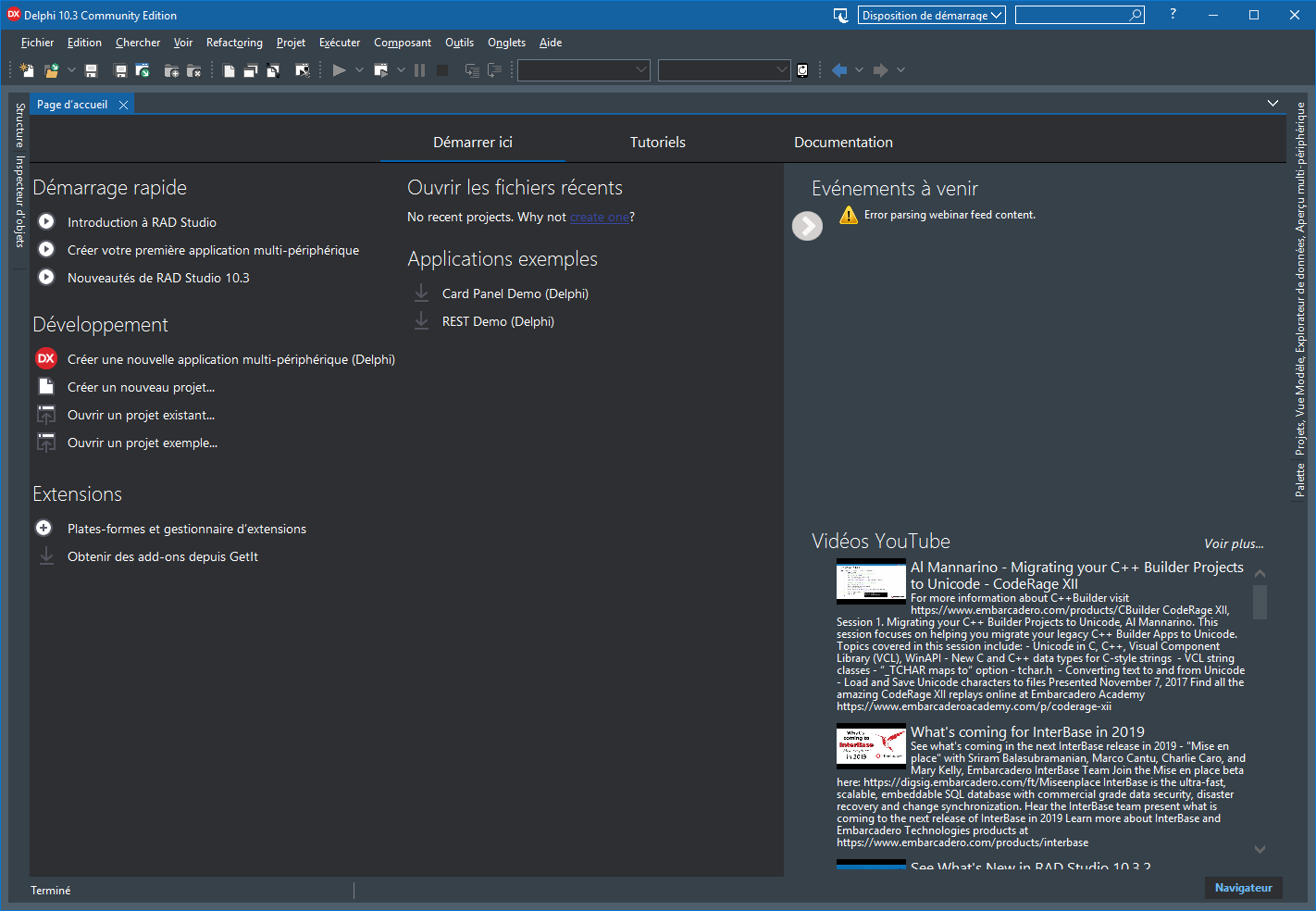Image resolution: width=1316 pixels, height=911 pixels.
Task: Click the Desktop layout icon in title bar
Action: point(840,16)
